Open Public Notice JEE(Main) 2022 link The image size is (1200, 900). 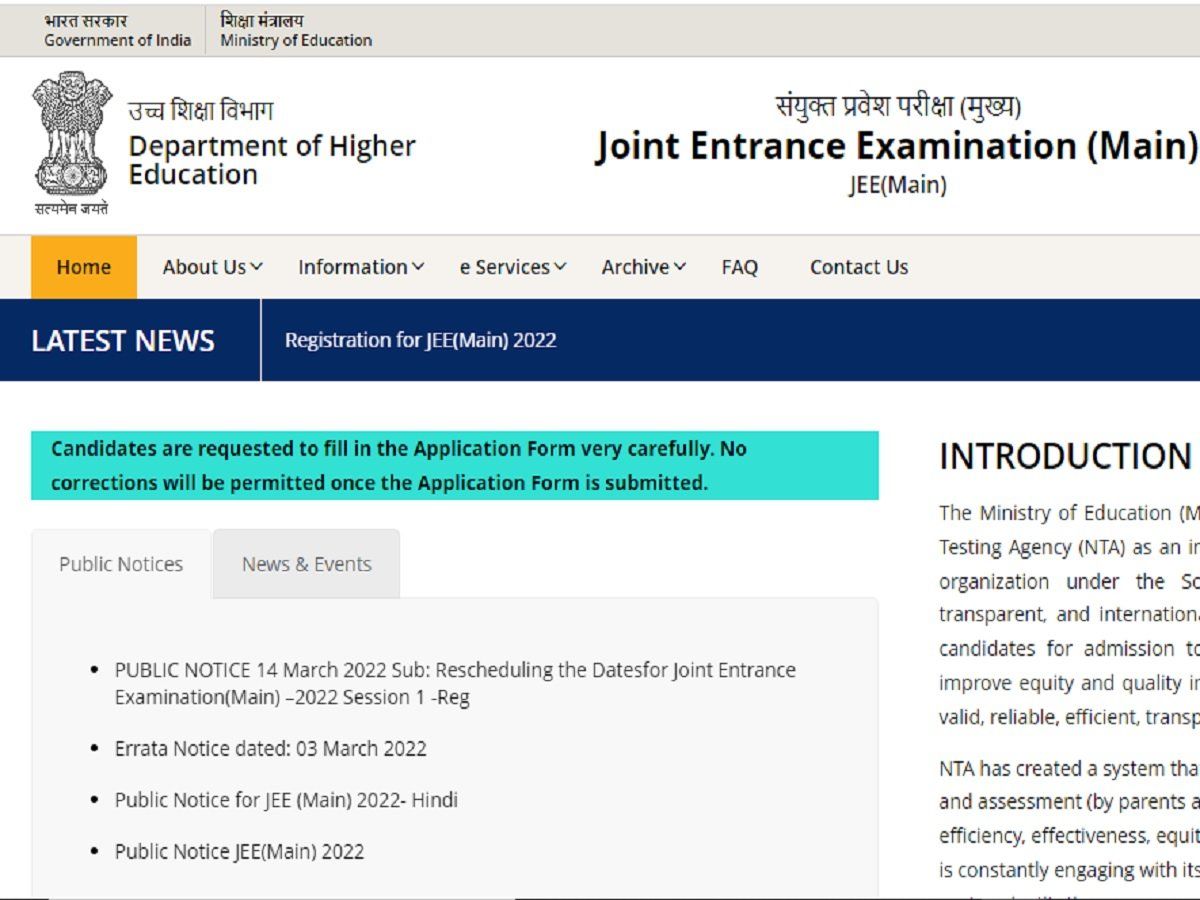point(240,852)
